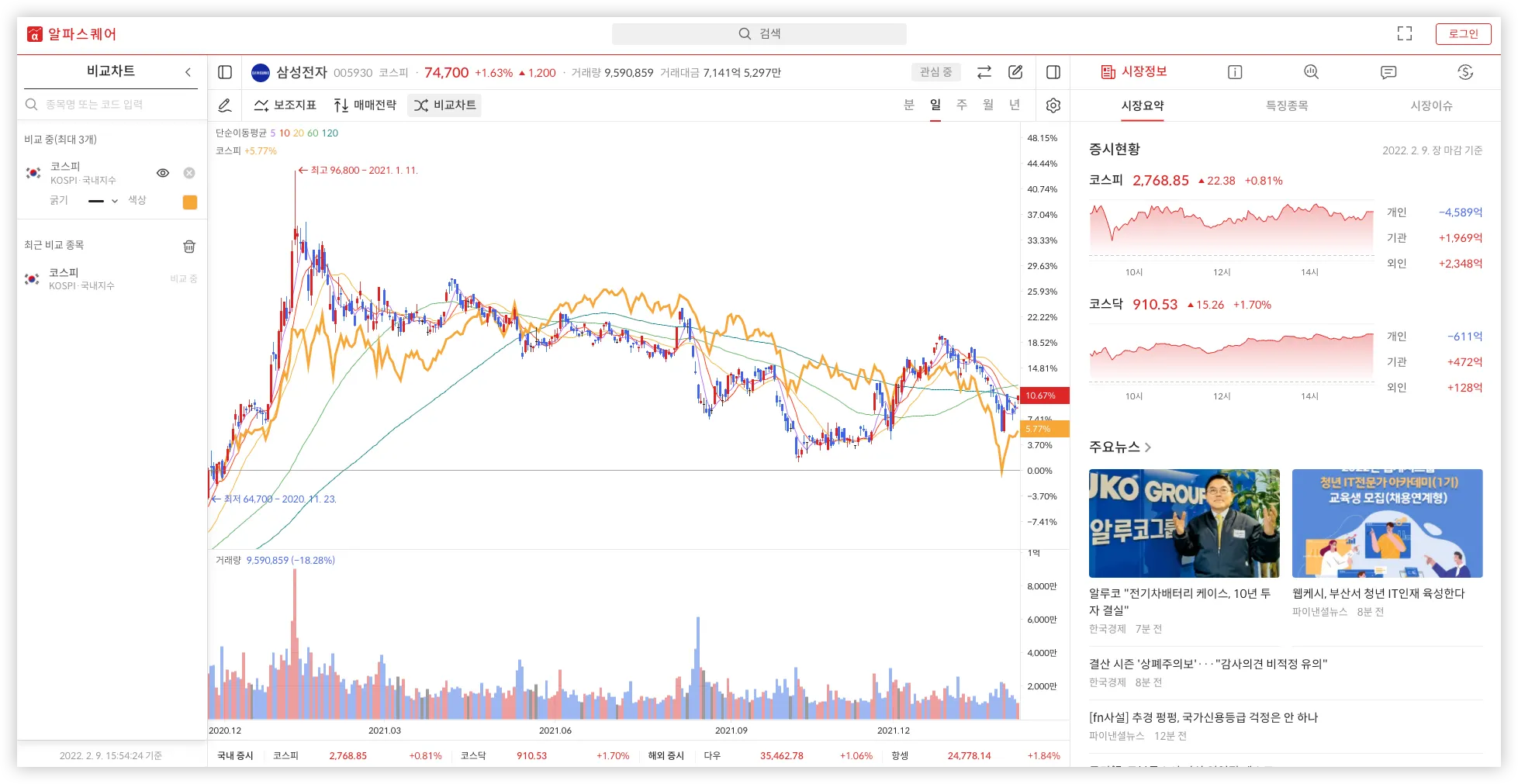Open chart settings gear icon
1518x784 pixels.
1053,105
